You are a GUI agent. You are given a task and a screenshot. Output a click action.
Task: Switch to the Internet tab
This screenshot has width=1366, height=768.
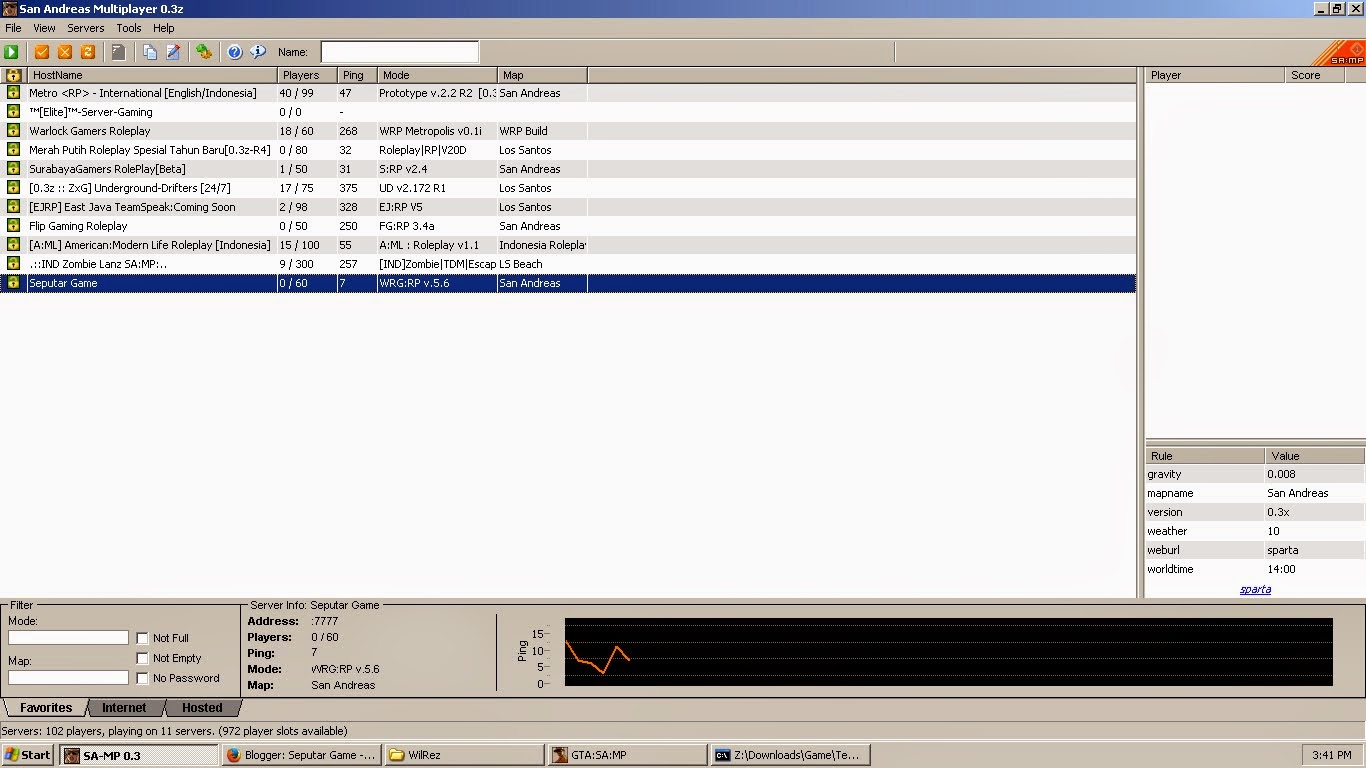pos(124,708)
